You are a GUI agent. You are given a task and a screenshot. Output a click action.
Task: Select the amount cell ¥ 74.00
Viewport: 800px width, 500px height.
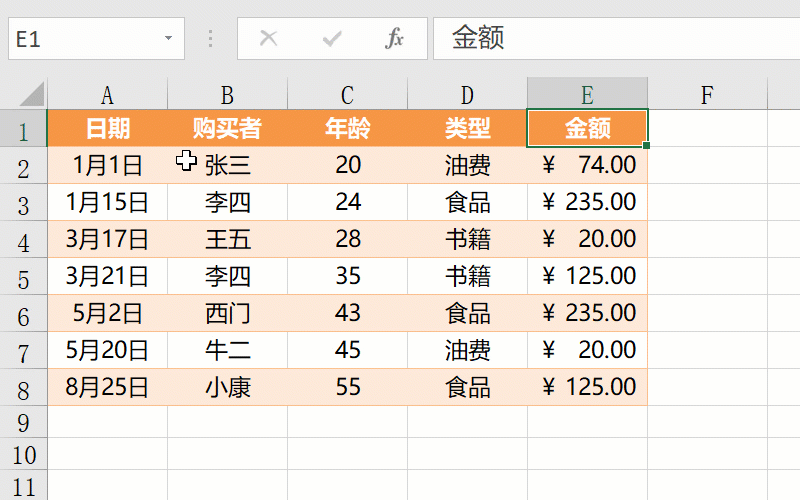point(587,165)
